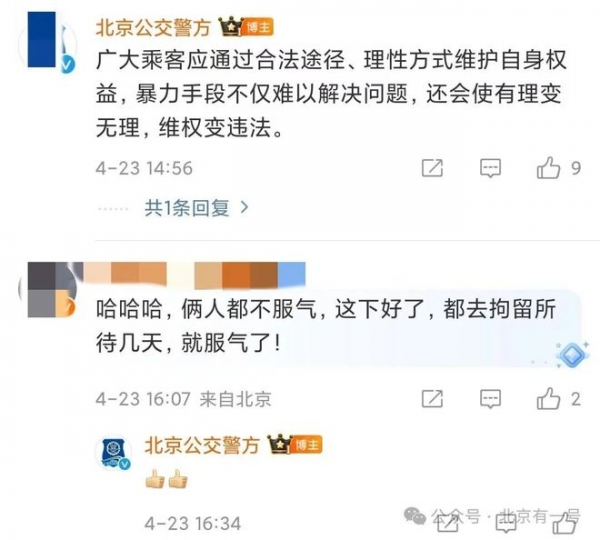Tap the 博主 tag in nested reply
This screenshot has height=540, width=600.
pos(307,445)
